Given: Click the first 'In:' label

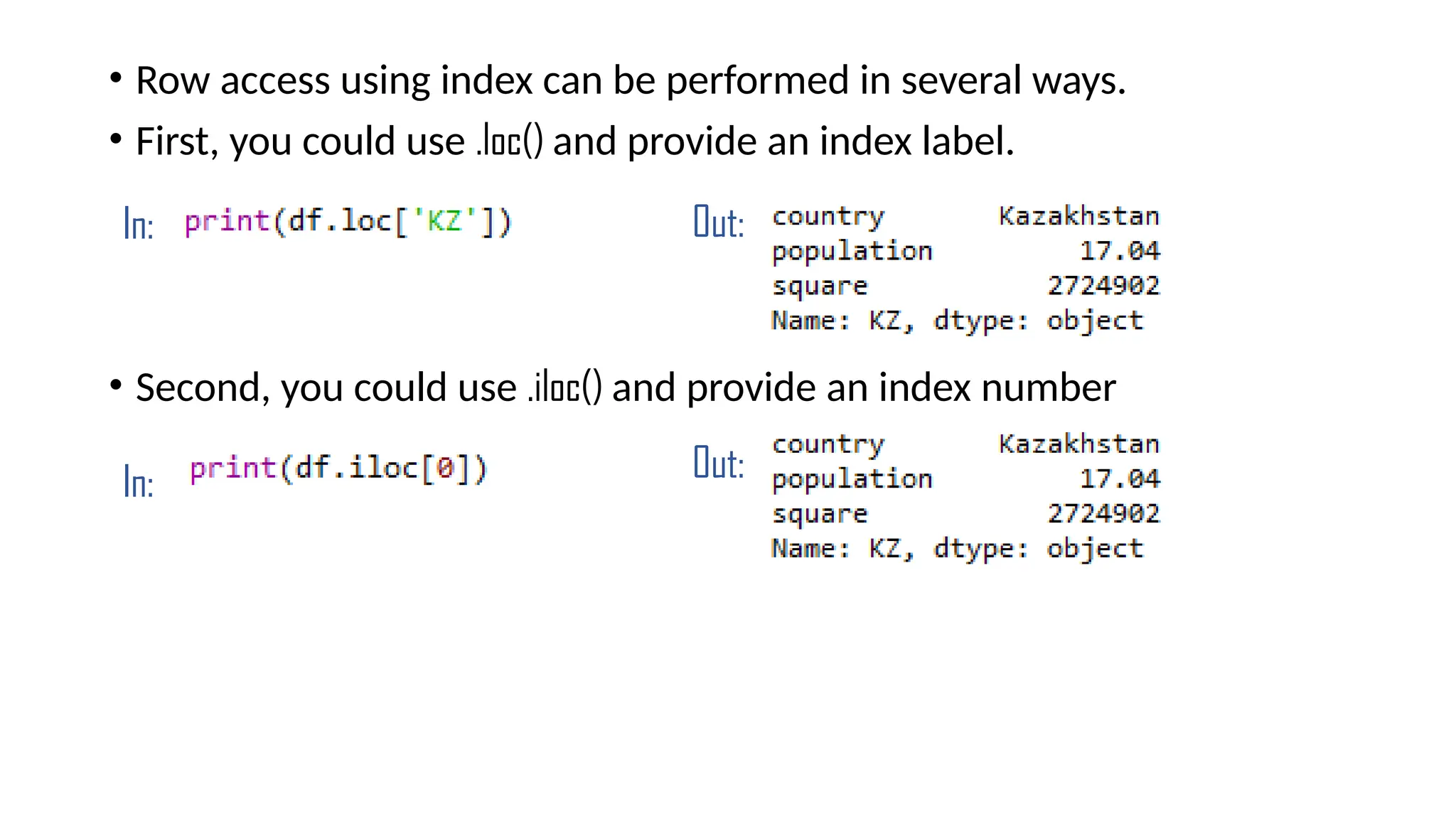Looking at the screenshot, I should click(x=139, y=223).
